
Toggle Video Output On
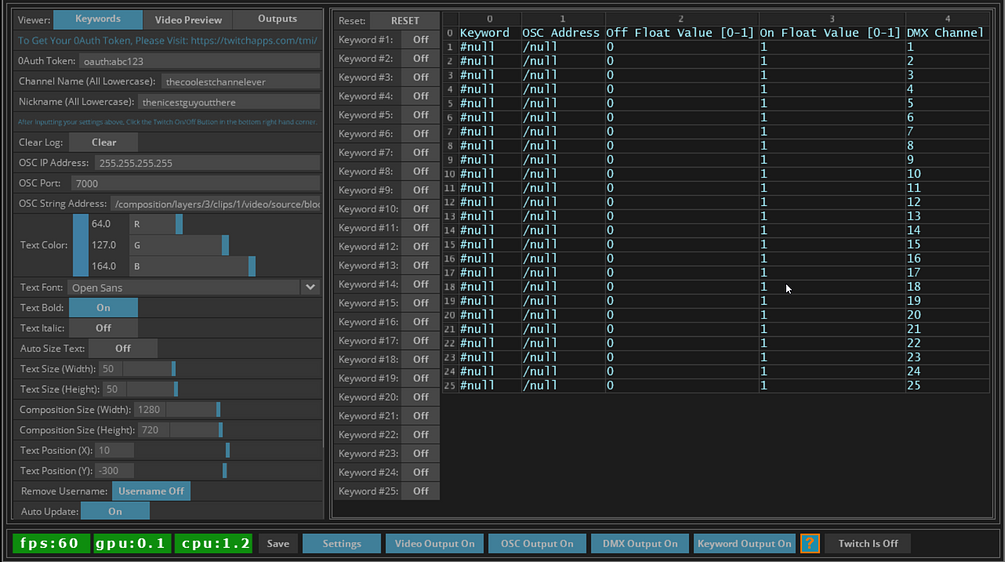(x=435, y=543)
